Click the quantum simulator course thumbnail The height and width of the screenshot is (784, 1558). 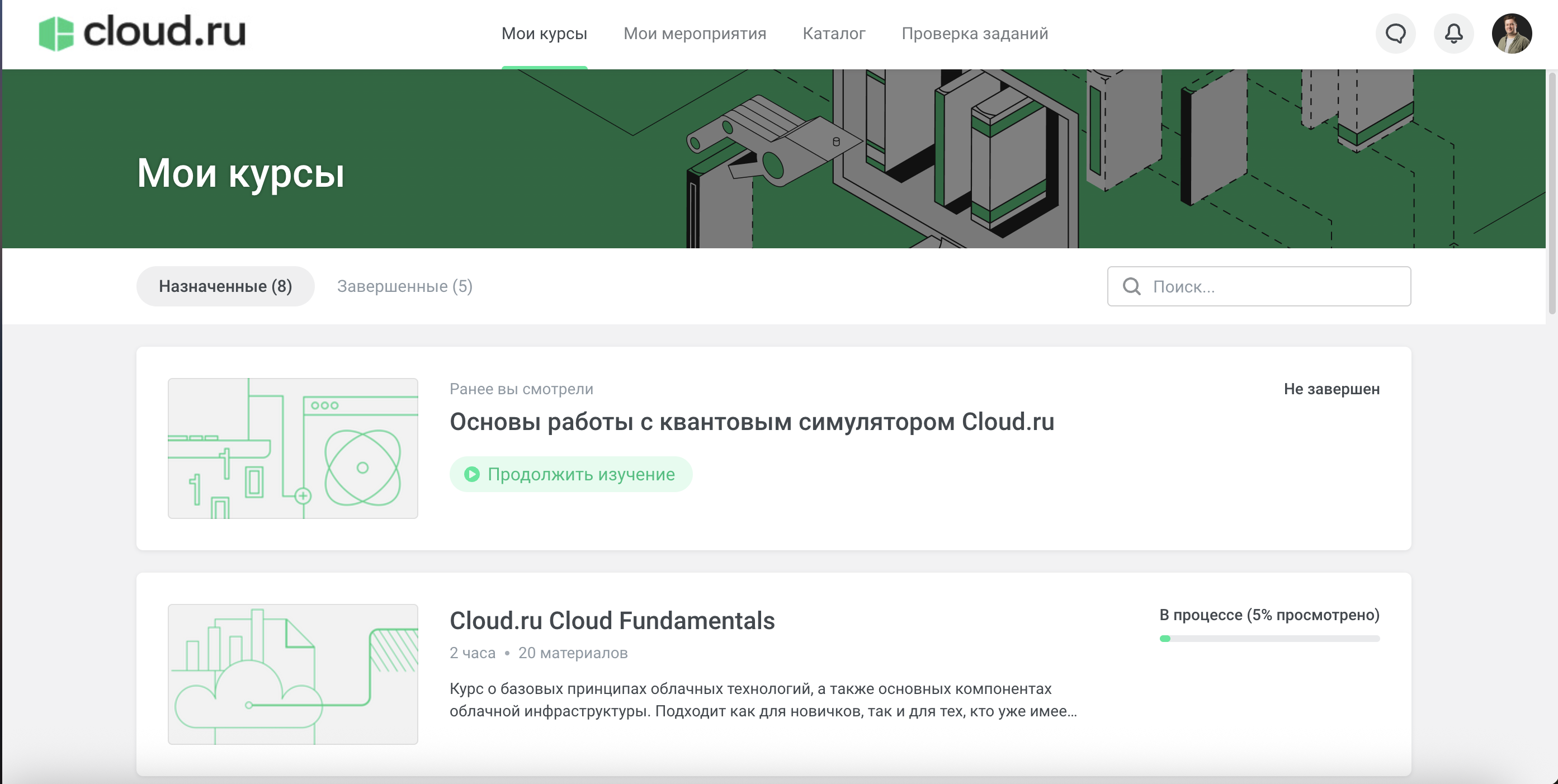tap(292, 448)
